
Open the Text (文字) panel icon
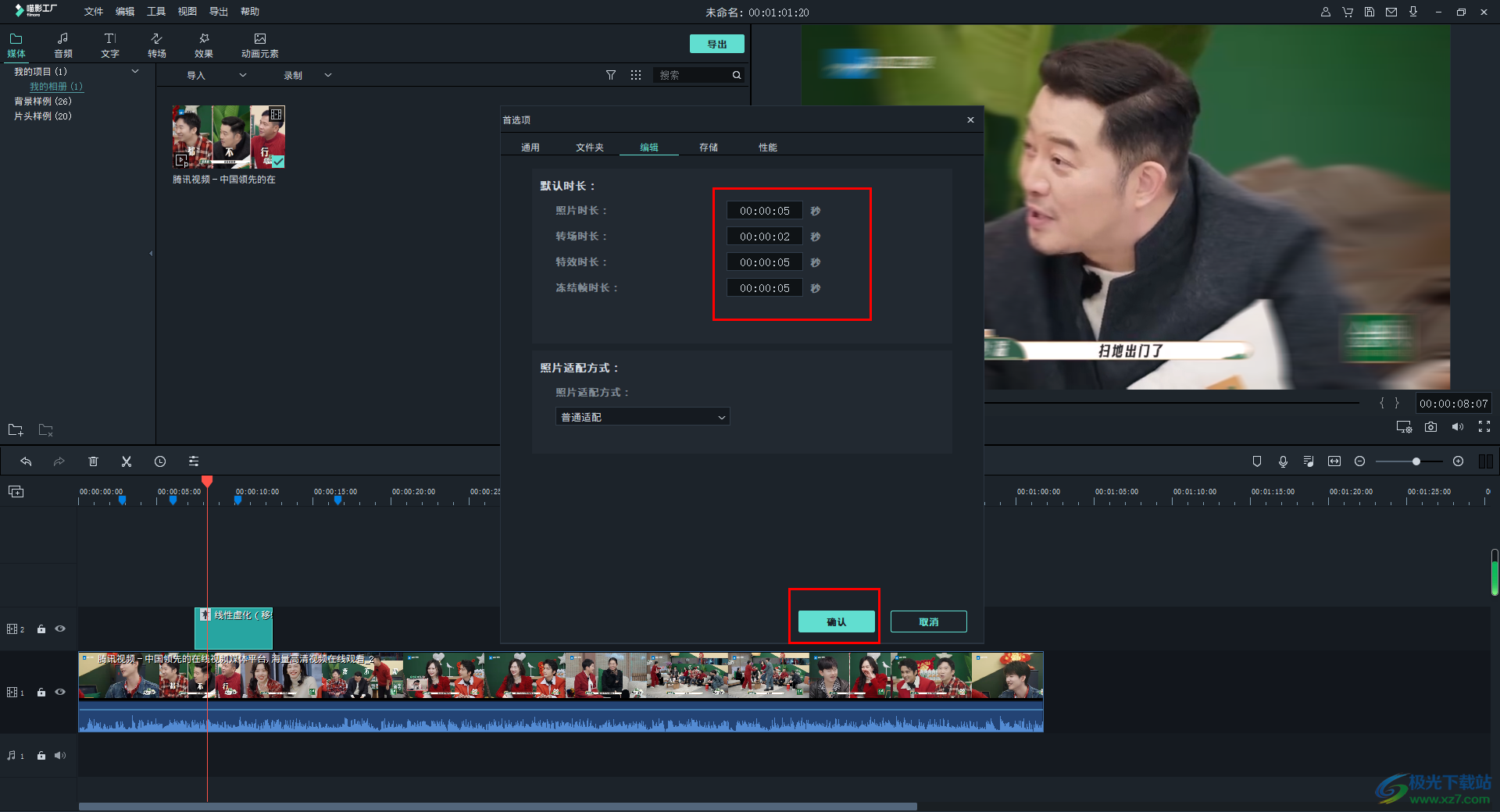pos(109,45)
